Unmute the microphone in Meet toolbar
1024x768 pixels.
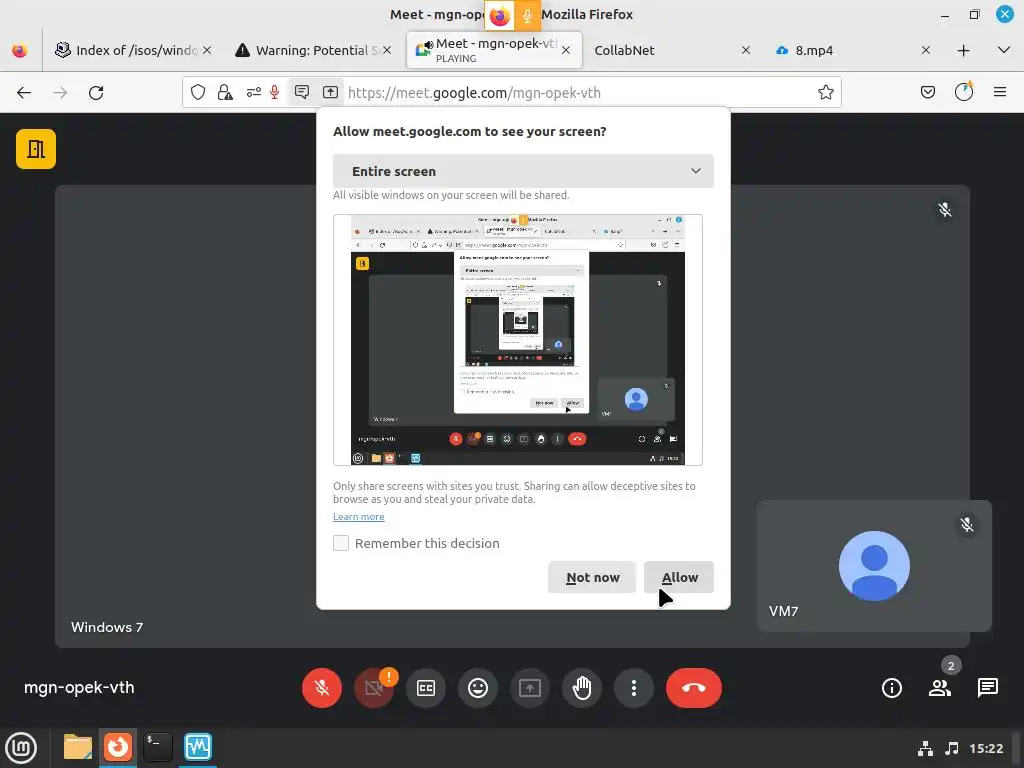click(x=321, y=688)
